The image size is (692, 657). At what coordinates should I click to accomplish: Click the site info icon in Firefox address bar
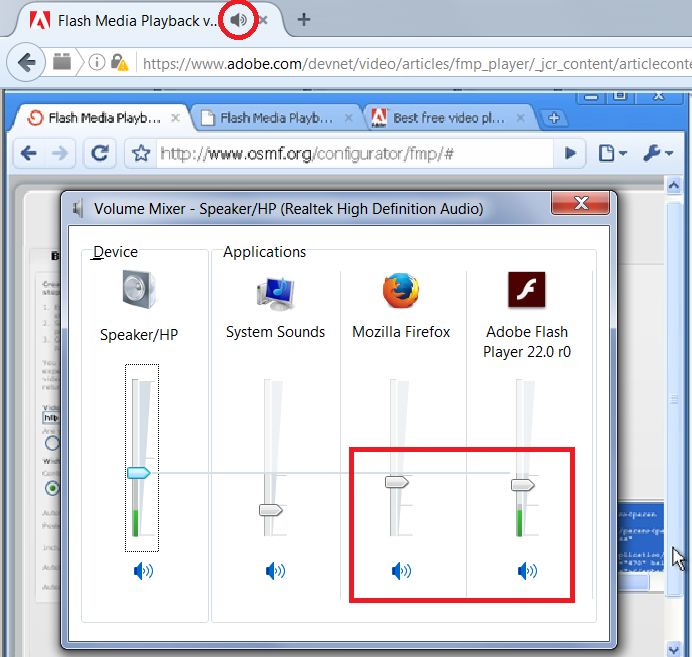point(96,62)
